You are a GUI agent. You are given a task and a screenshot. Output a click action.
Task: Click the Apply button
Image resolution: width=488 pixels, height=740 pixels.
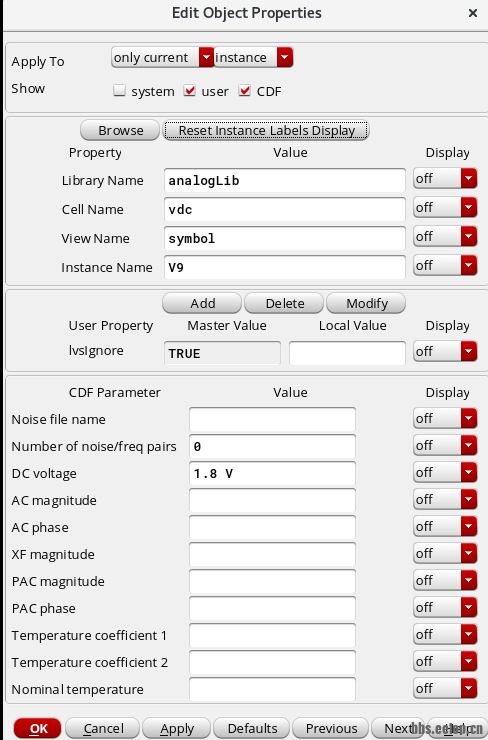[x=177, y=728]
